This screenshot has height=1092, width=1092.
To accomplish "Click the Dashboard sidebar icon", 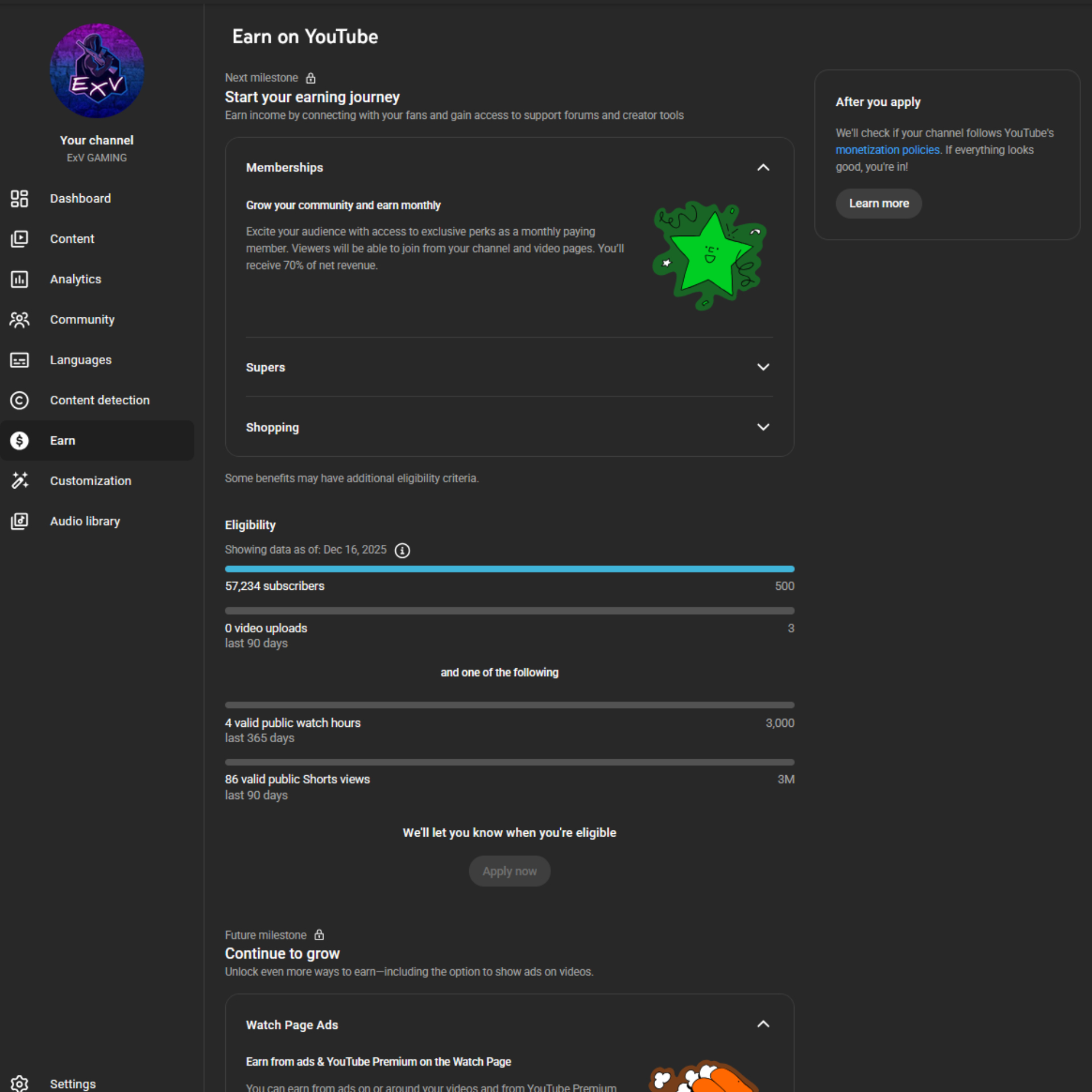I will point(19,198).
